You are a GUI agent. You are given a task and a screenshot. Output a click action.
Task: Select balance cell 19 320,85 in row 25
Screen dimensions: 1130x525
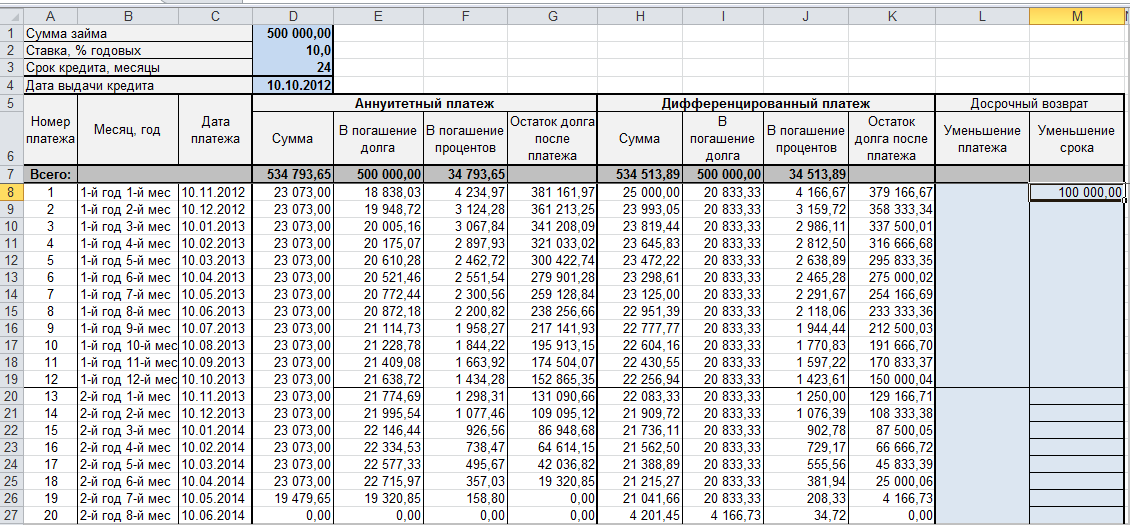552,482
